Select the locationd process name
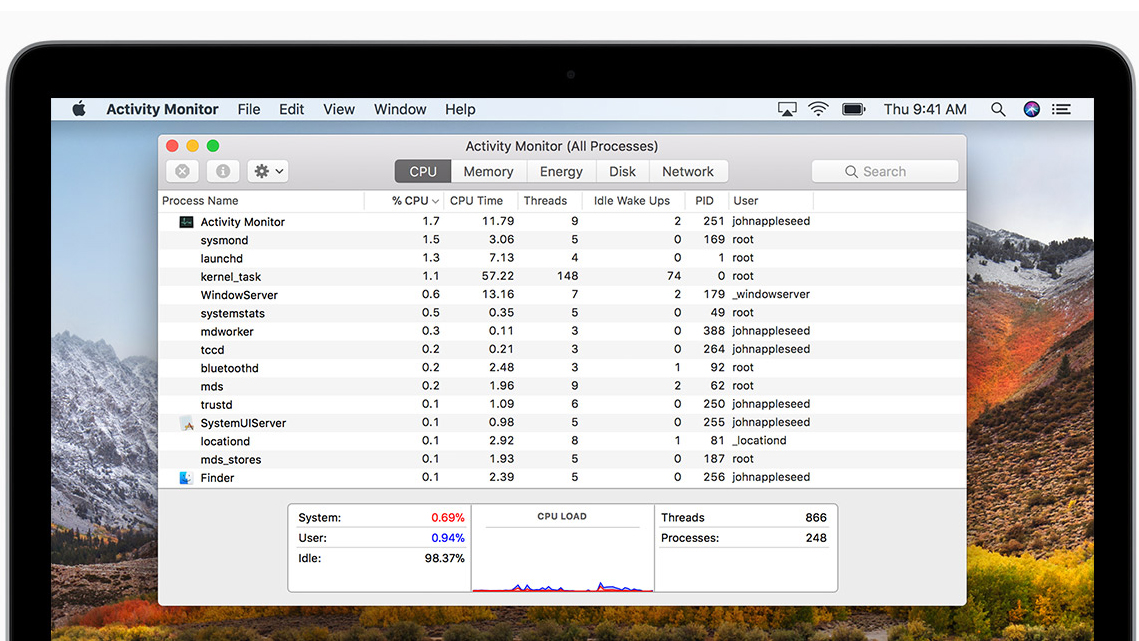 point(225,441)
